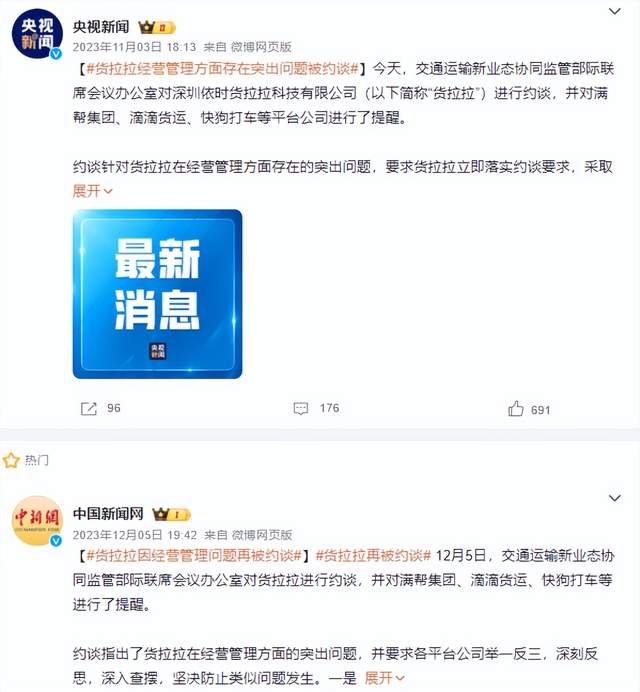Expand the second post via 展开
The image size is (640, 692).
[384, 677]
